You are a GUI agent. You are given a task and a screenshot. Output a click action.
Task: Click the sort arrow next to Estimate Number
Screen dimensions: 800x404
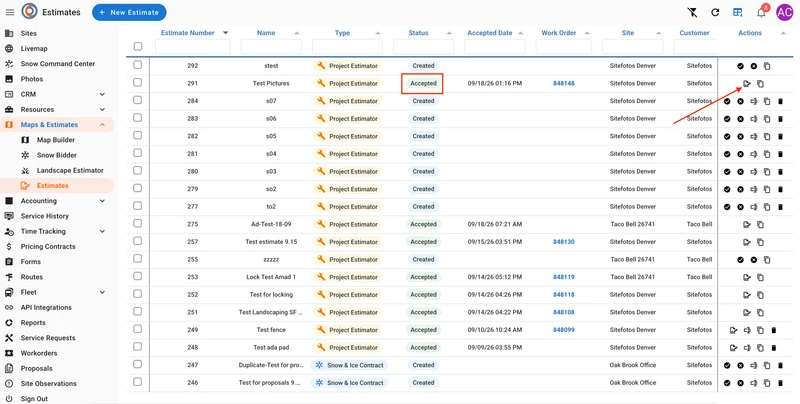pyautogui.click(x=226, y=33)
